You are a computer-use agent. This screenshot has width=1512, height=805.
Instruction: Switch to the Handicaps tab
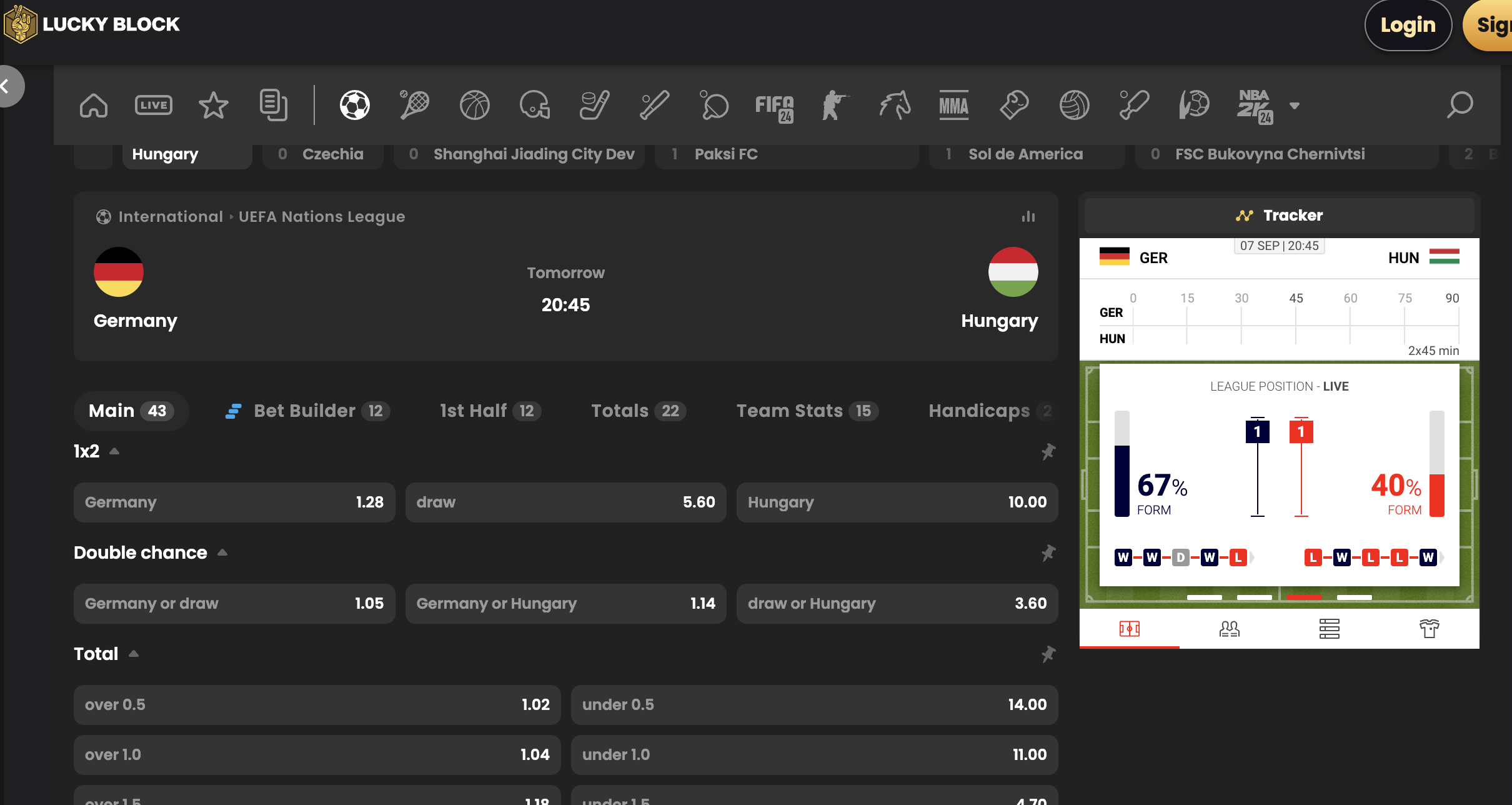(x=991, y=411)
